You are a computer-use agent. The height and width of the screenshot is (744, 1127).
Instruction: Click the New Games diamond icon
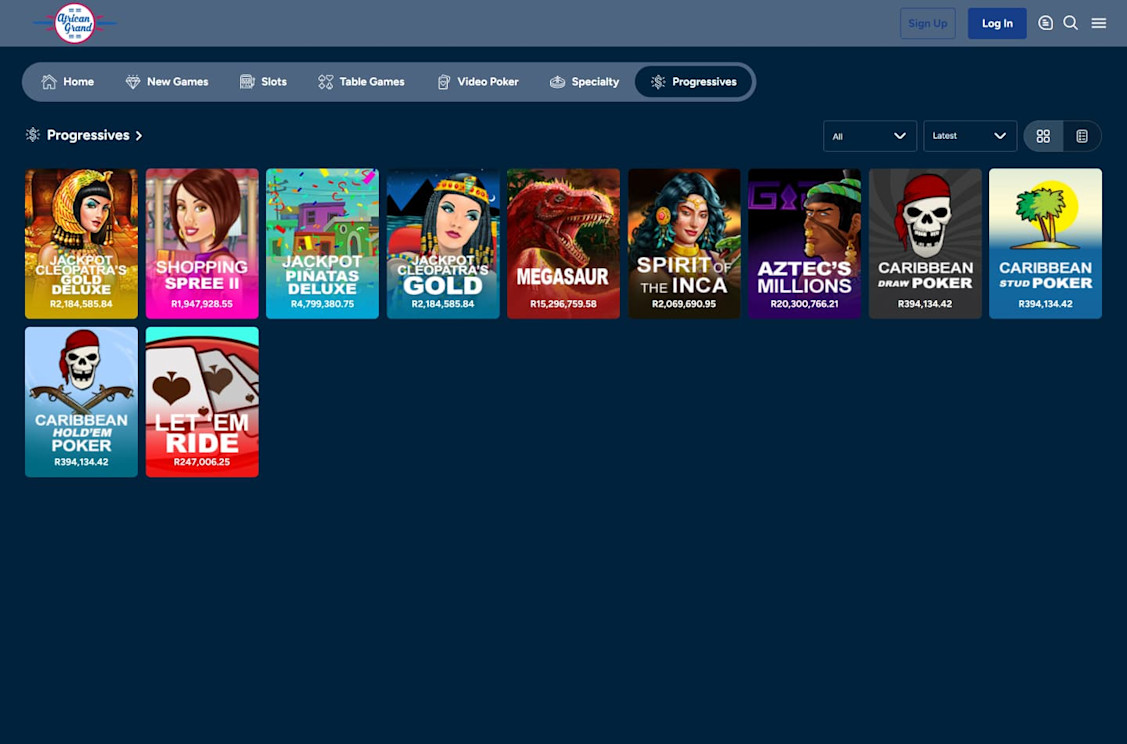133,82
